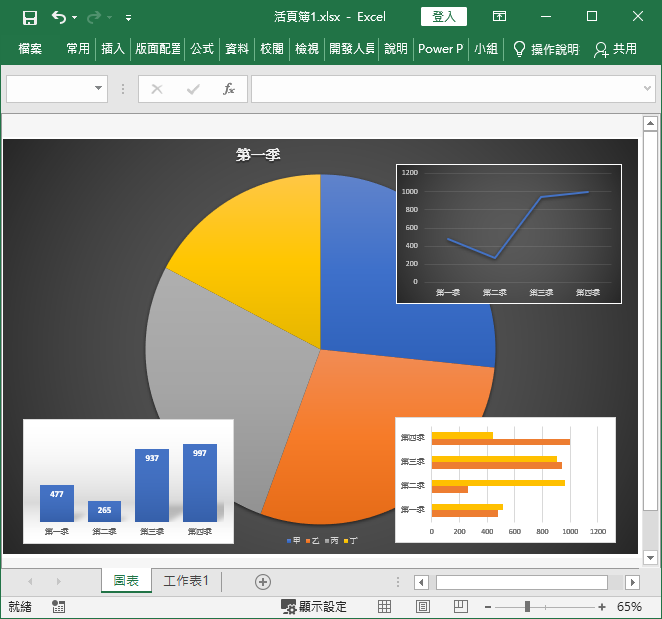Click previous sheet navigation arrow
Image resolution: width=662 pixels, height=619 pixels.
pos(30,582)
